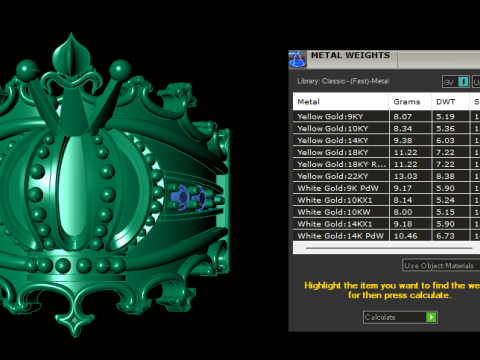Click the Library: Classic - (Fast)-Metal label
480x360 pixels.
coord(343,81)
